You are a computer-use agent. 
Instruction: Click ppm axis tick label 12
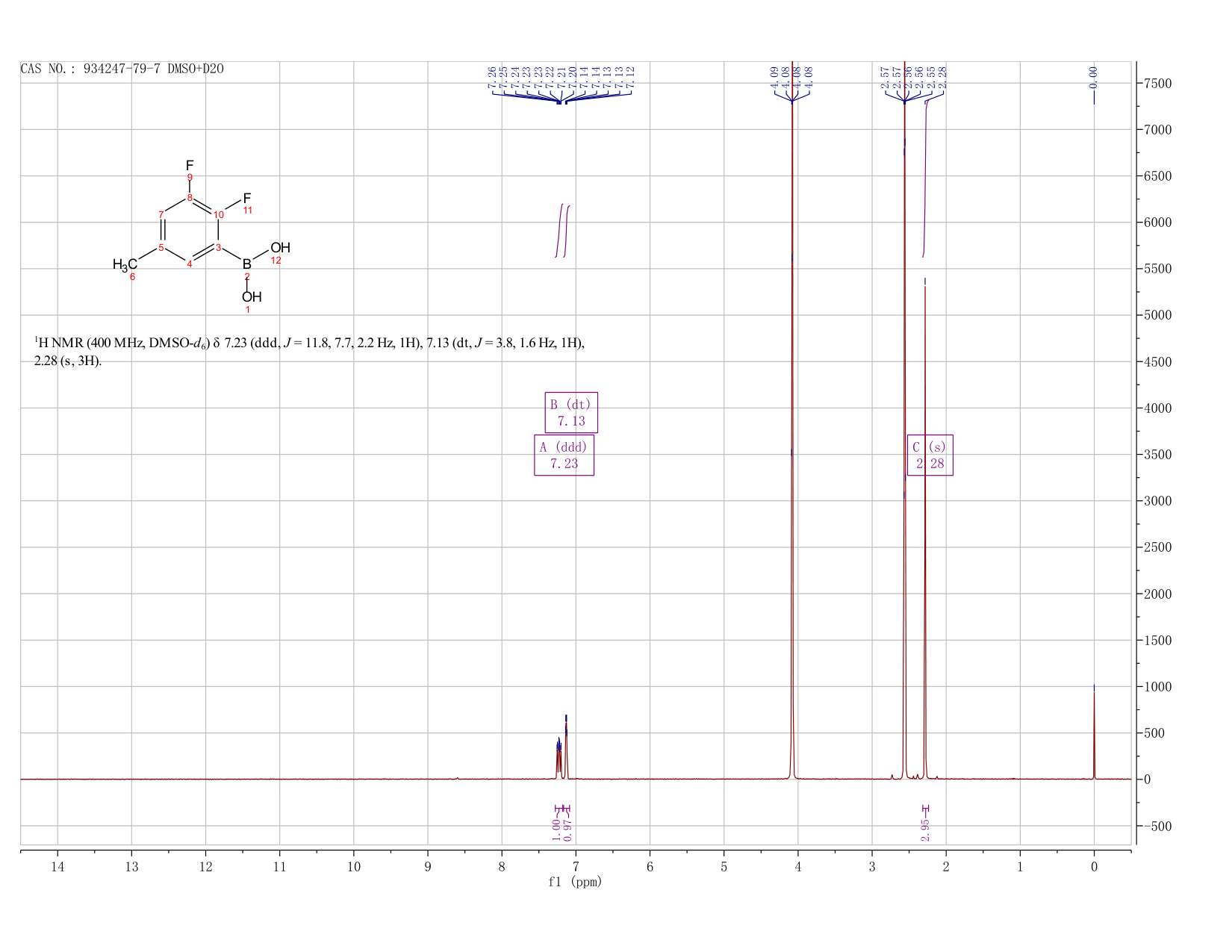click(205, 866)
